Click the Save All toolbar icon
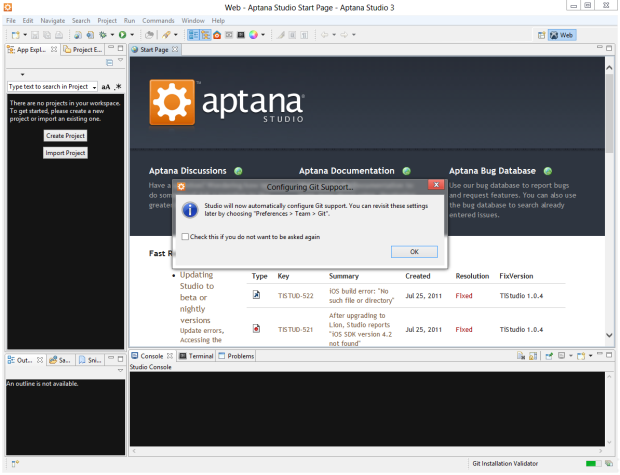 47,35
